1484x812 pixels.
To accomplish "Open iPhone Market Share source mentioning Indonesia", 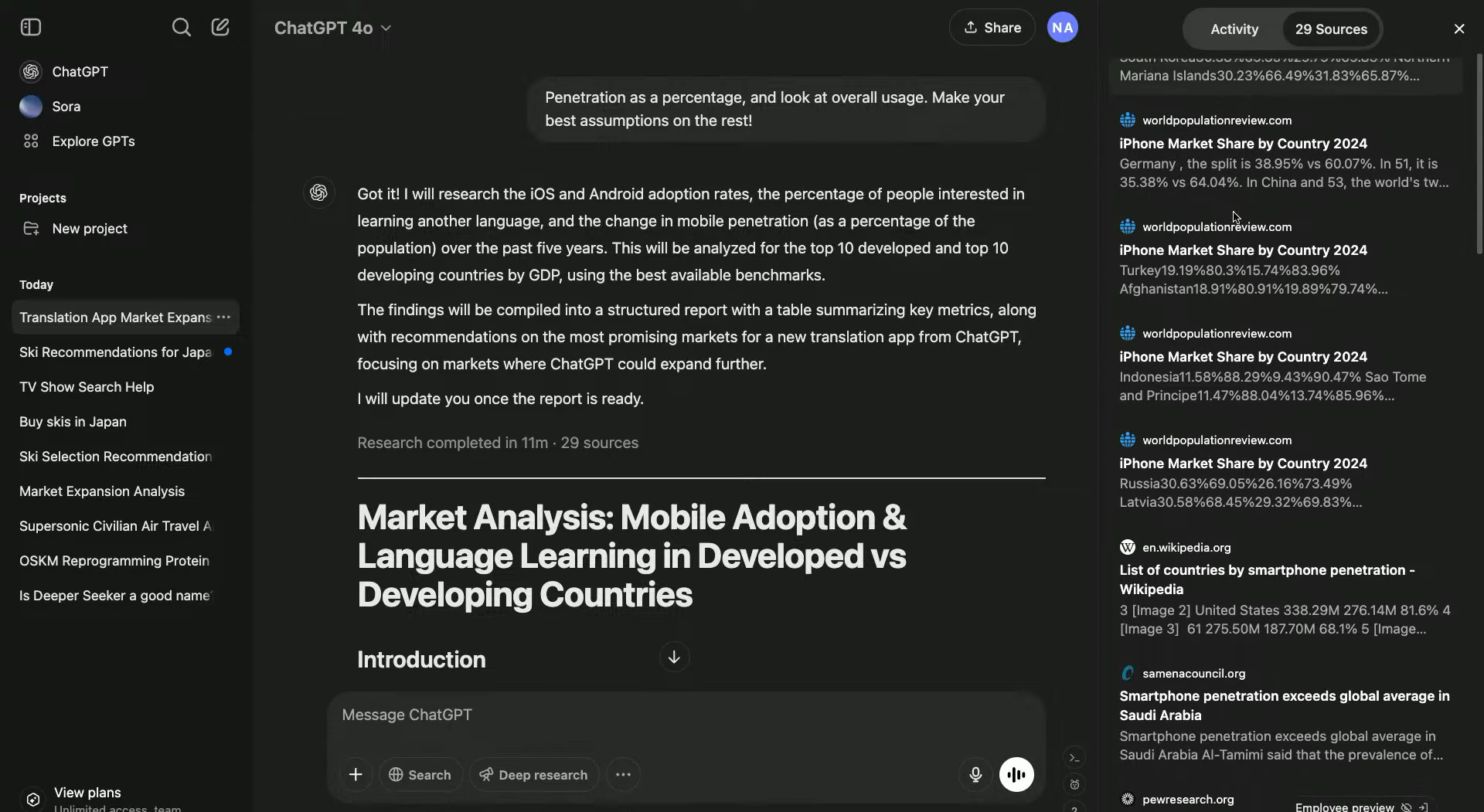I will tap(1285, 365).
